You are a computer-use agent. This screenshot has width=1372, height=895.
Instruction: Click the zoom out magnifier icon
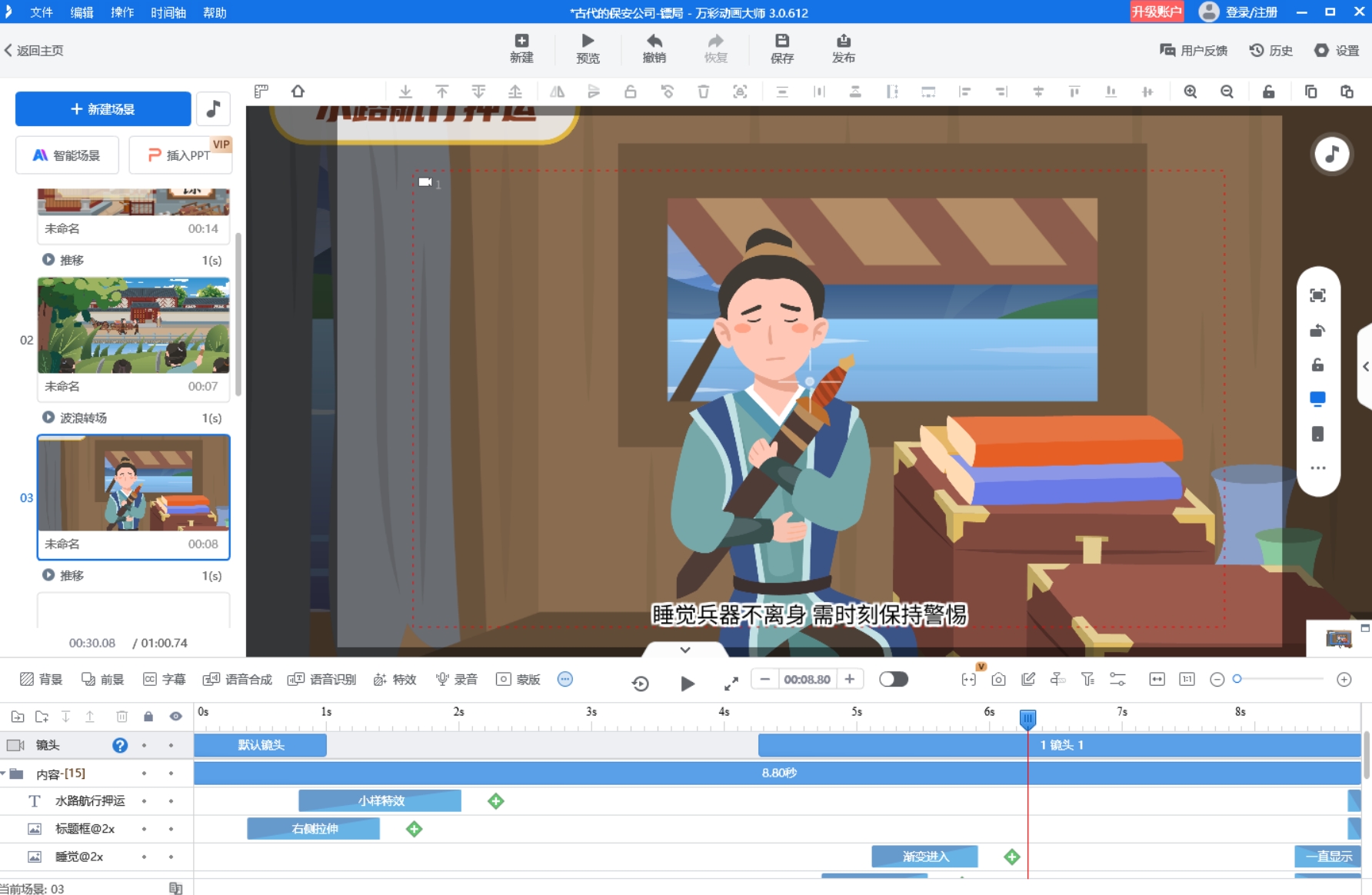(x=1227, y=91)
